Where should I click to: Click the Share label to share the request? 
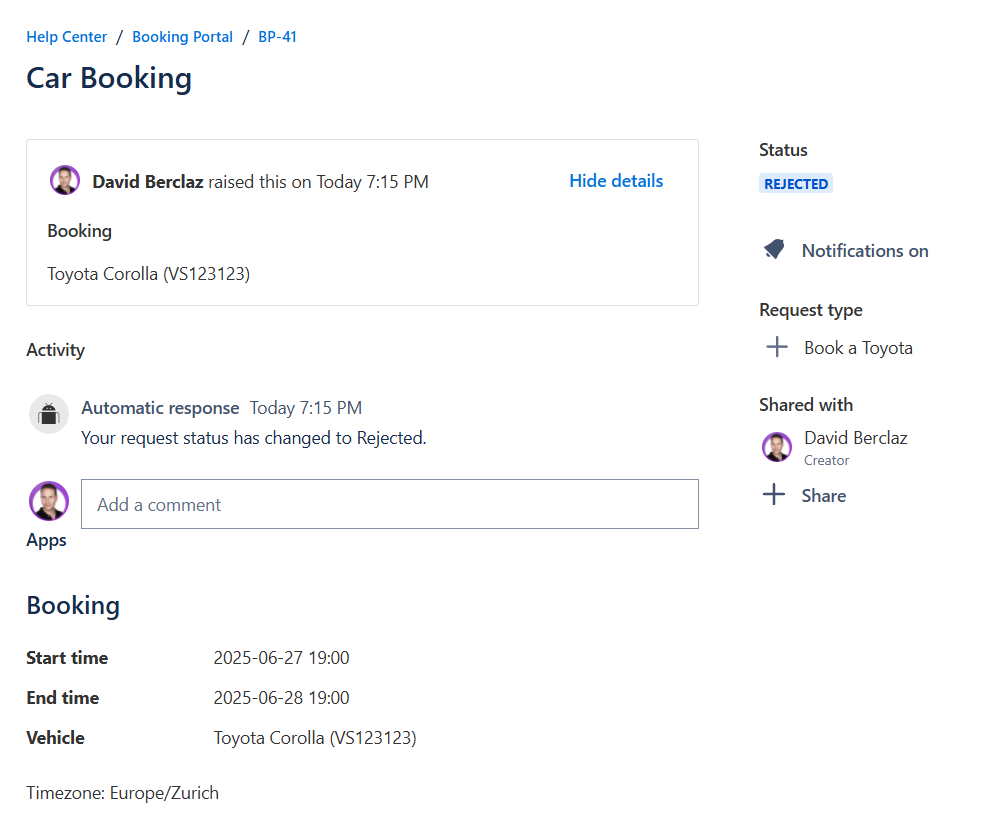click(x=823, y=496)
